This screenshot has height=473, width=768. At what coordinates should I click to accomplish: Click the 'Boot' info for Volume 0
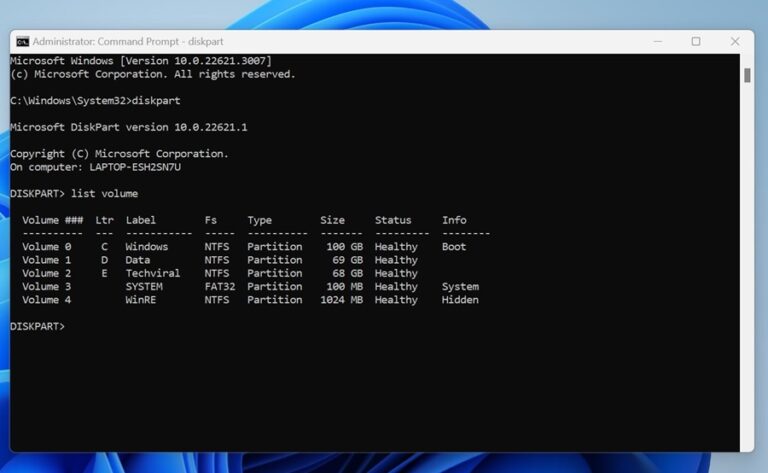[454, 246]
